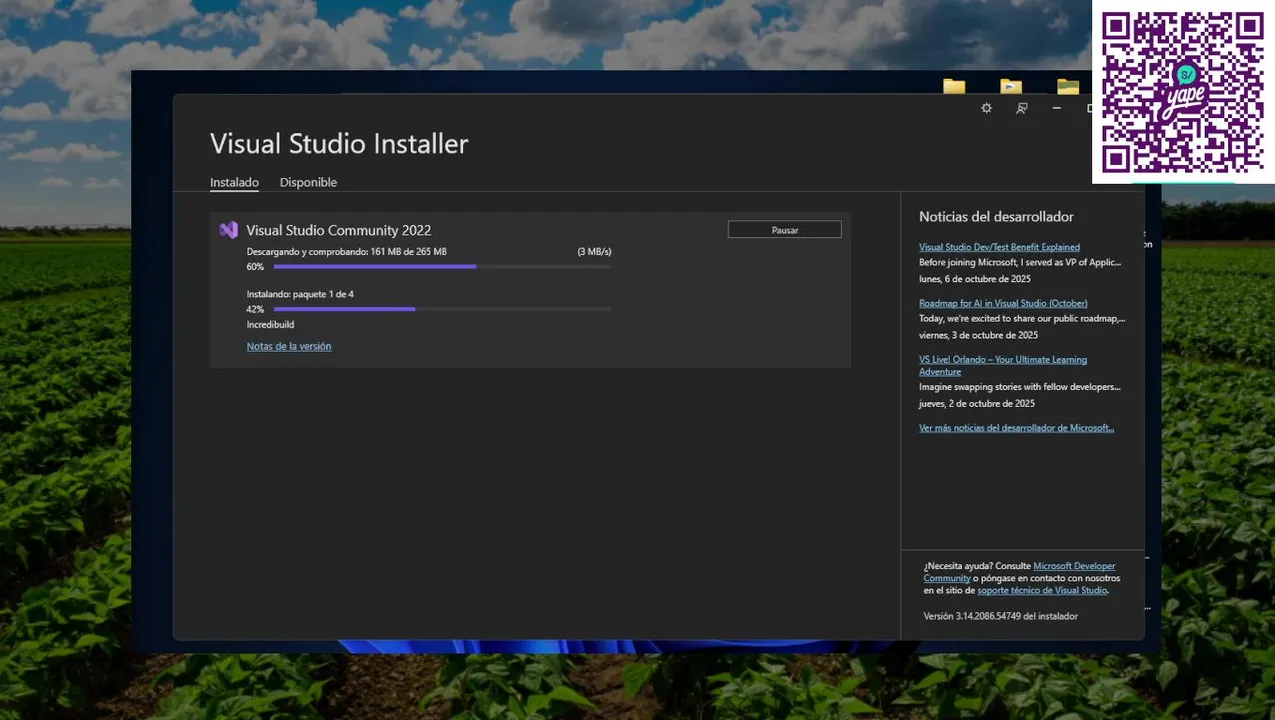Click the 'Noticias del desarrollador' heading
The image size is (1275, 720).
996,217
